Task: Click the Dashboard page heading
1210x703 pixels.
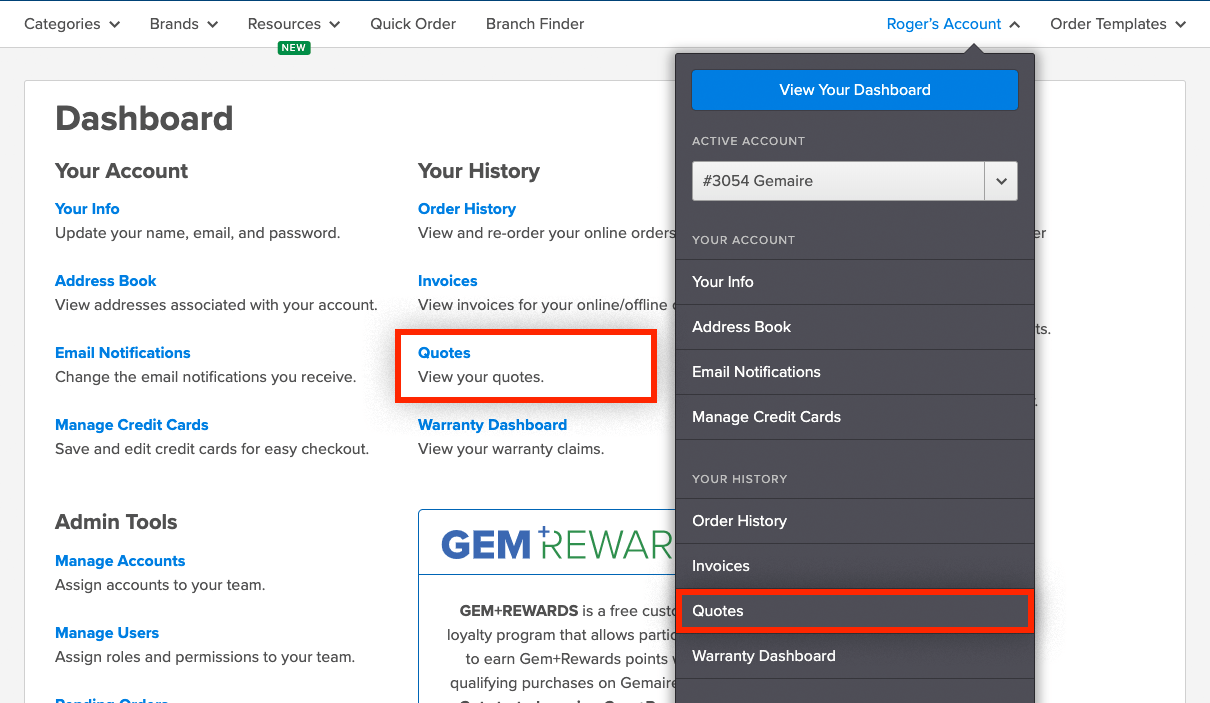Action: tap(144, 119)
